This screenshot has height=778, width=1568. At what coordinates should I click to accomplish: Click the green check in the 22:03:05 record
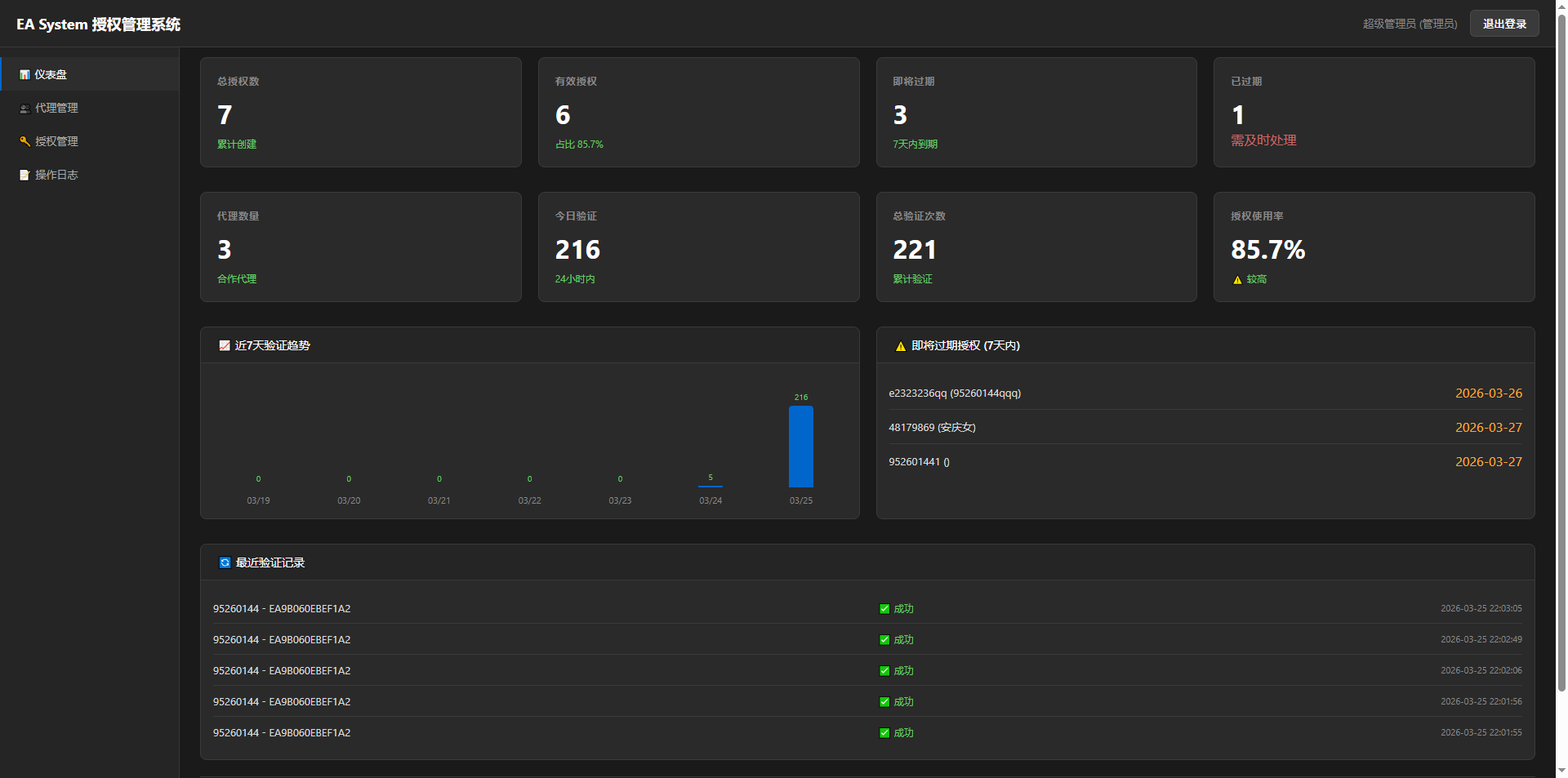[x=884, y=609]
